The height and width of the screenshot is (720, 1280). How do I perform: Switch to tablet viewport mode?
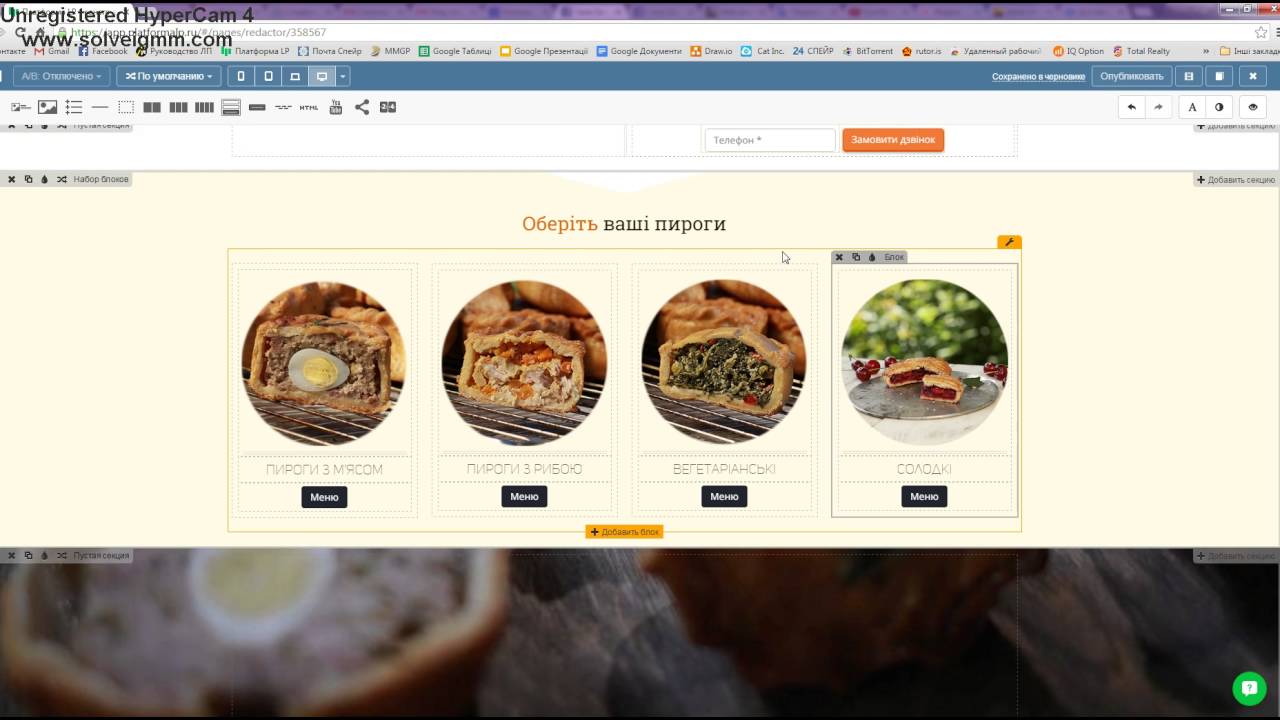268,76
